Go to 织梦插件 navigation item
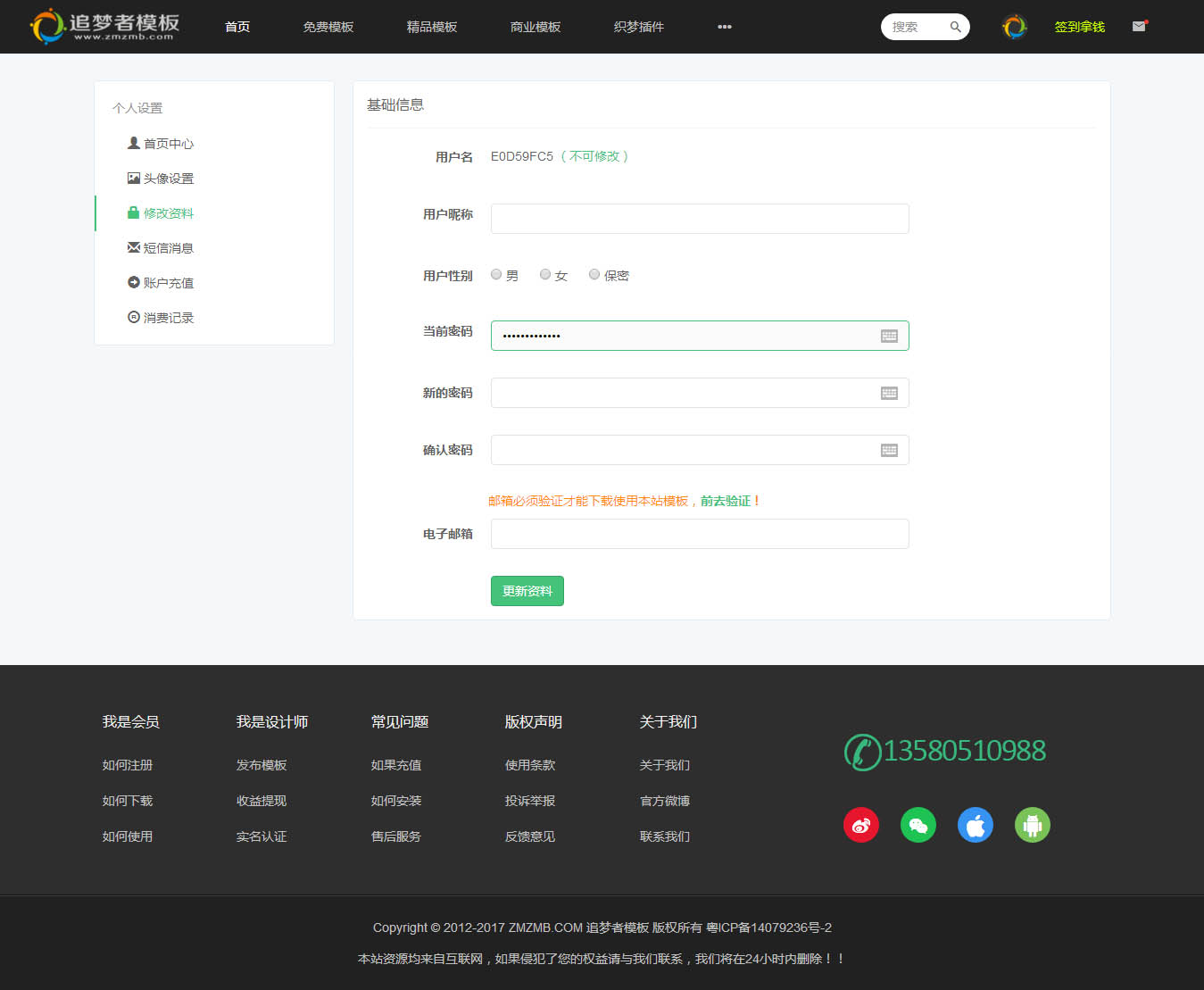The width and height of the screenshot is (1204, 990). [639, 27]
